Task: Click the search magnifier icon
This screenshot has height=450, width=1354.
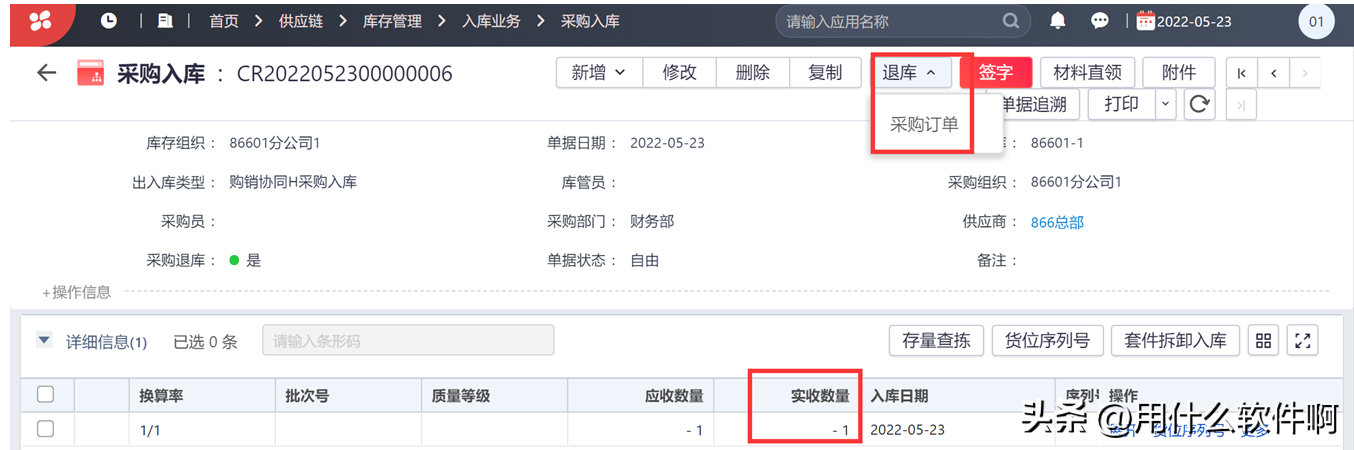Action: click(x=1011, y=20)
